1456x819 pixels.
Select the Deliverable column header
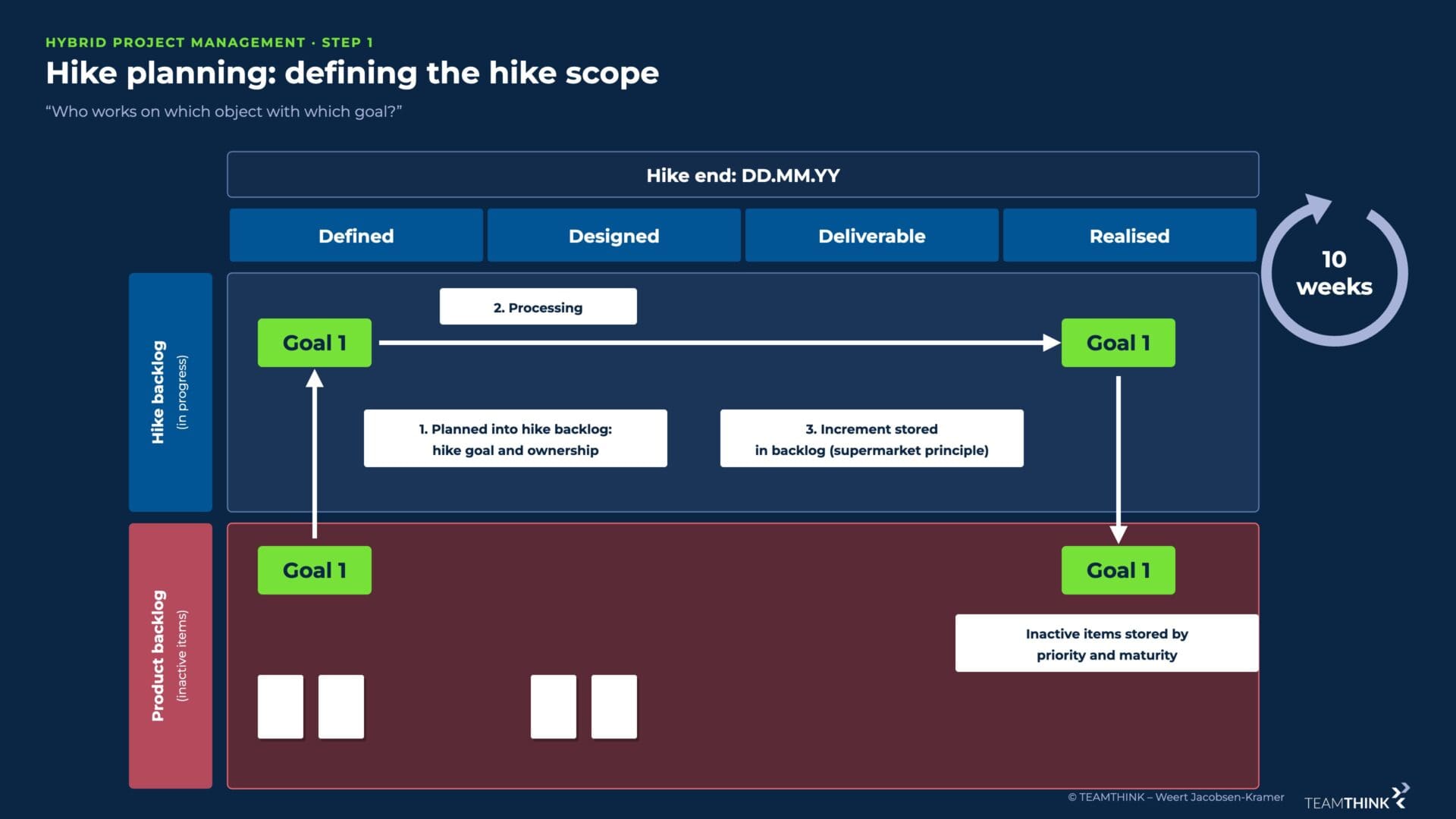pos(871,236)
